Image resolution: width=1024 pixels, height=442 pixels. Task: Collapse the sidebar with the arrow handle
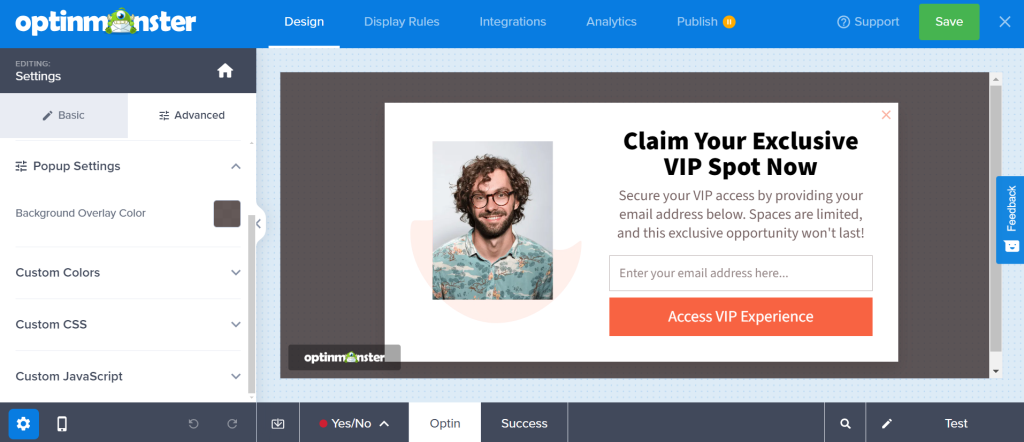coord(259,223)
